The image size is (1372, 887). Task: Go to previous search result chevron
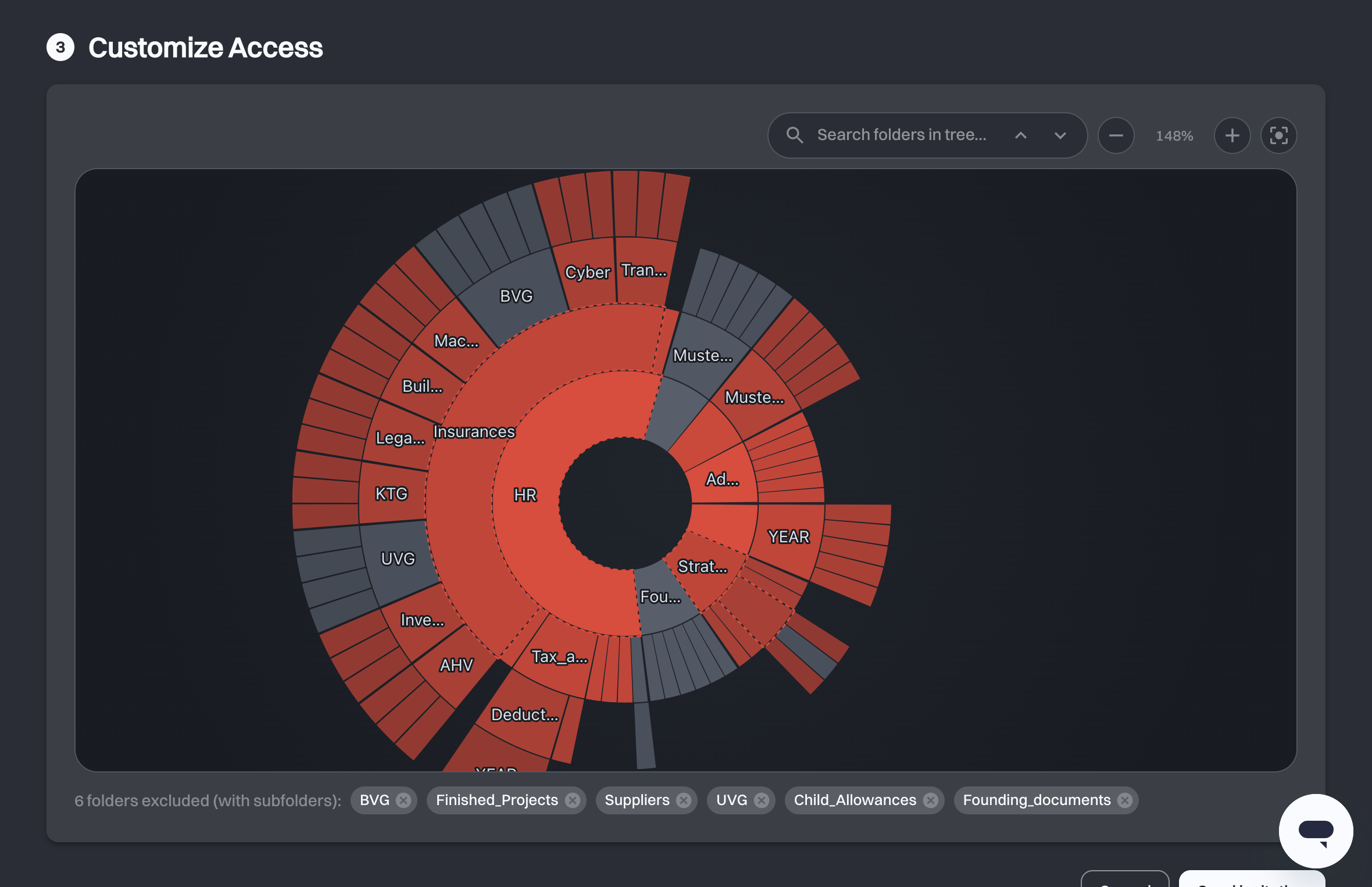1021,135
